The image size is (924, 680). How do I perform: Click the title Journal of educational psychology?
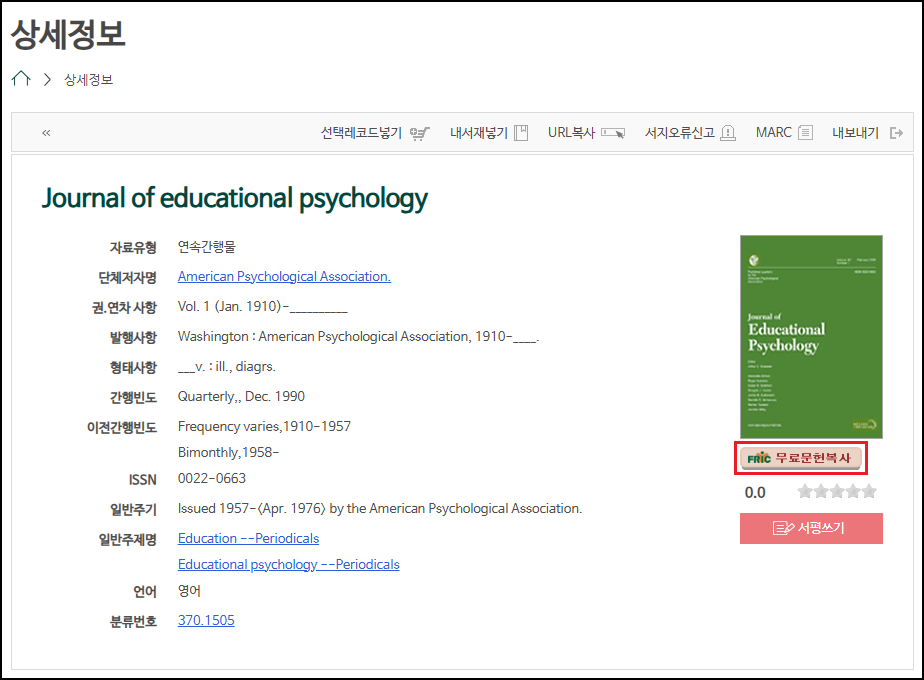[x=235, y=199]
